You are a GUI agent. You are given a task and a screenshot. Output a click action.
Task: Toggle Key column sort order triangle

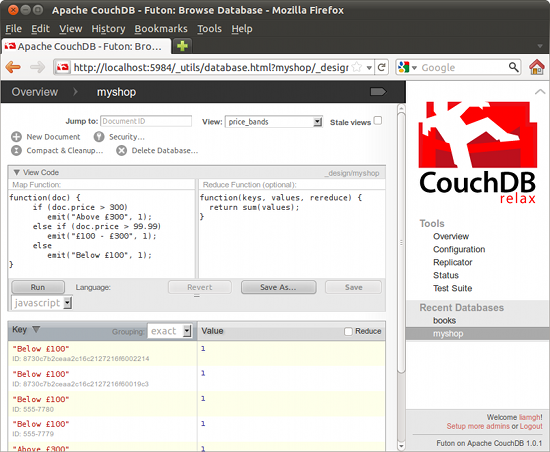point(36,329)
